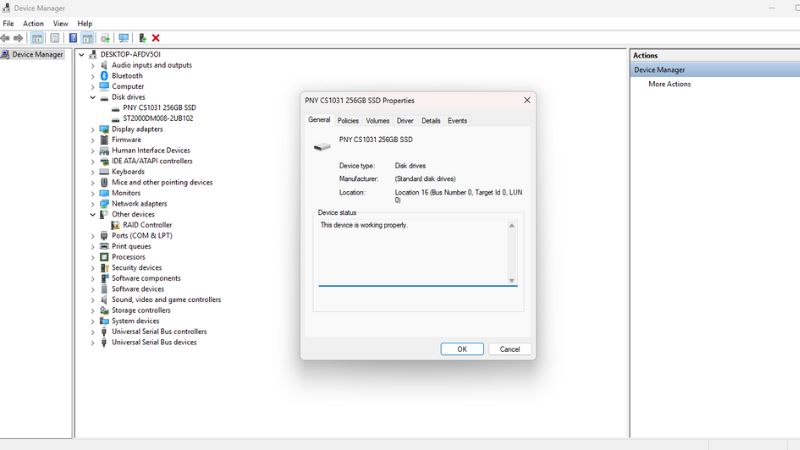Expand the IDE ATA/ATAPI controllers category
Screen dimensions: 800x450
[x=93, y=161]
